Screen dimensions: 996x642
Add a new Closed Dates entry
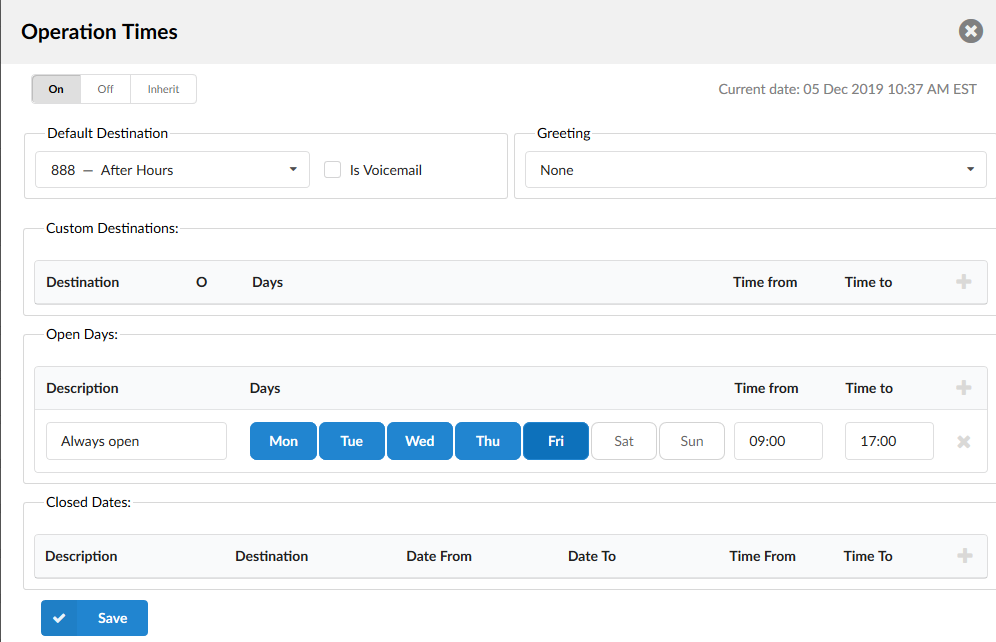pos(964,556)
